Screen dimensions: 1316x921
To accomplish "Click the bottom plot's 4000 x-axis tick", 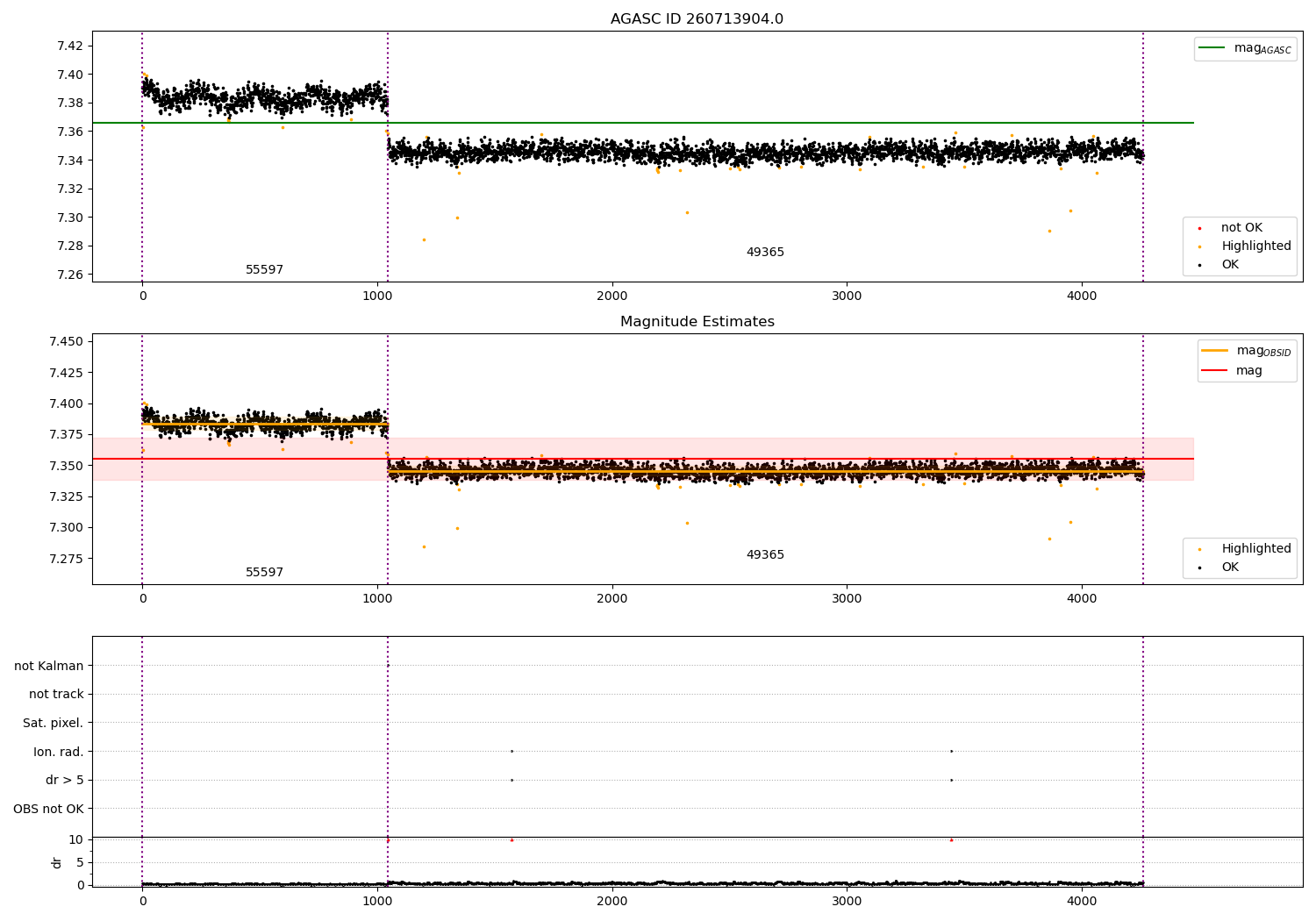I will (x=1081, y=902).
